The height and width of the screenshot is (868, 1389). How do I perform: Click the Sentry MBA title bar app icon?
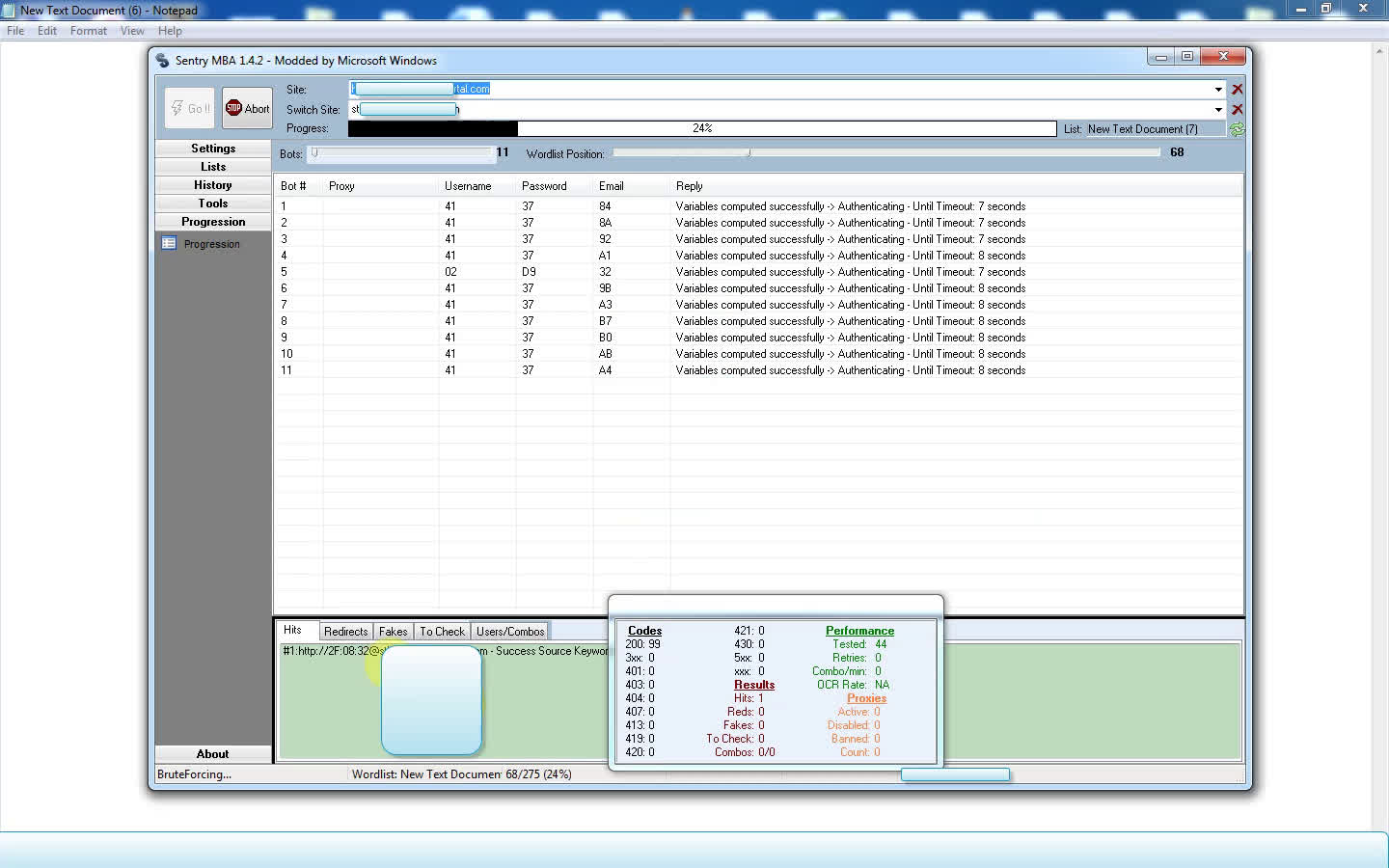point(162,60)
